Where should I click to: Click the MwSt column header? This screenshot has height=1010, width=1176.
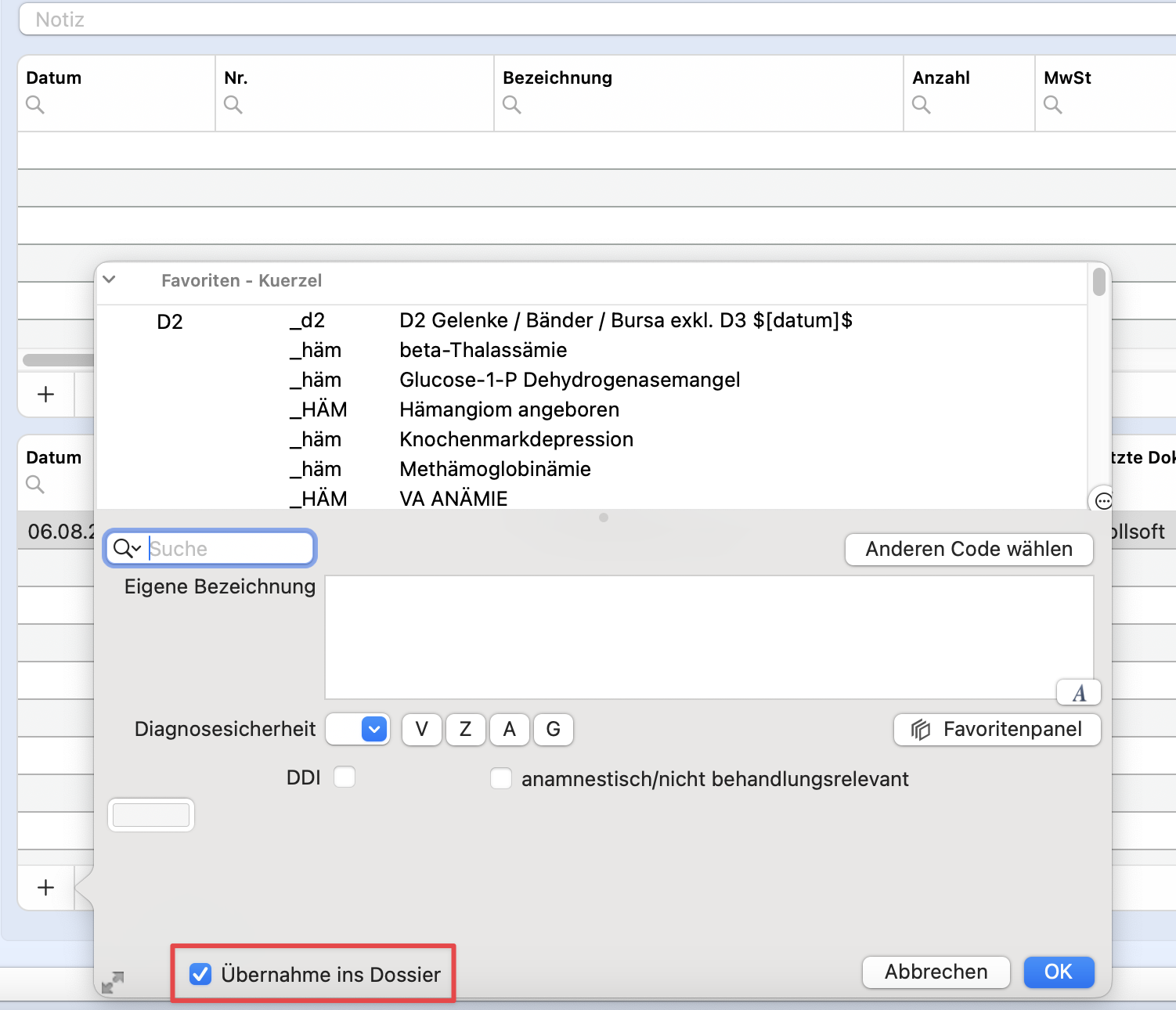click(x=1067, y=78)
